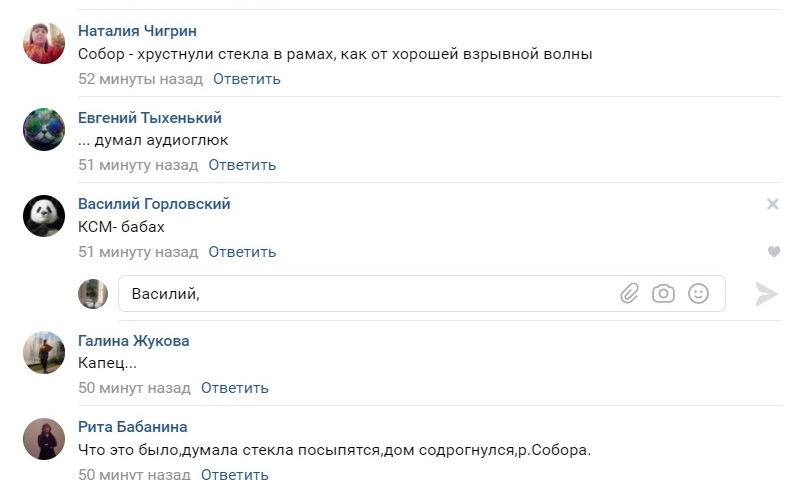Open profile link Рита Бабанина

click(x=133, y=427)
